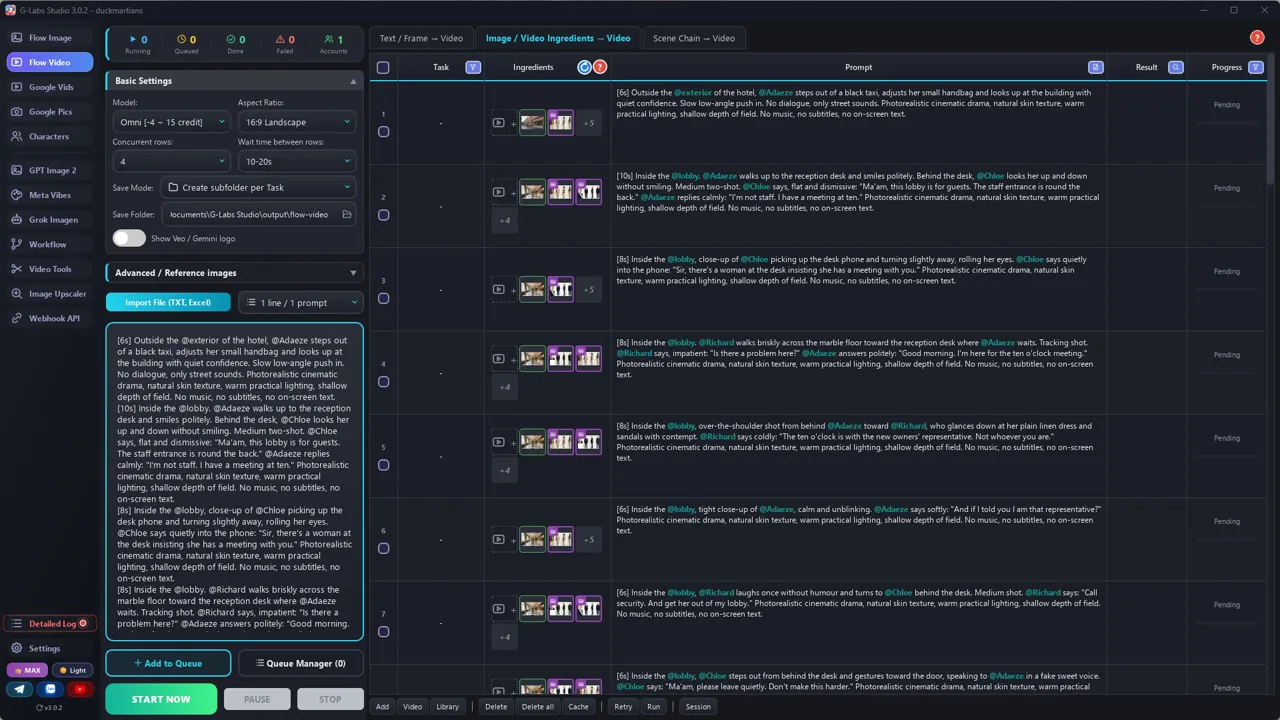Open the Wait time between rows dropdown
Image resolution: width=1280 pixels, height=720 pixels.
pyautogui.click(x=297, y=161)
